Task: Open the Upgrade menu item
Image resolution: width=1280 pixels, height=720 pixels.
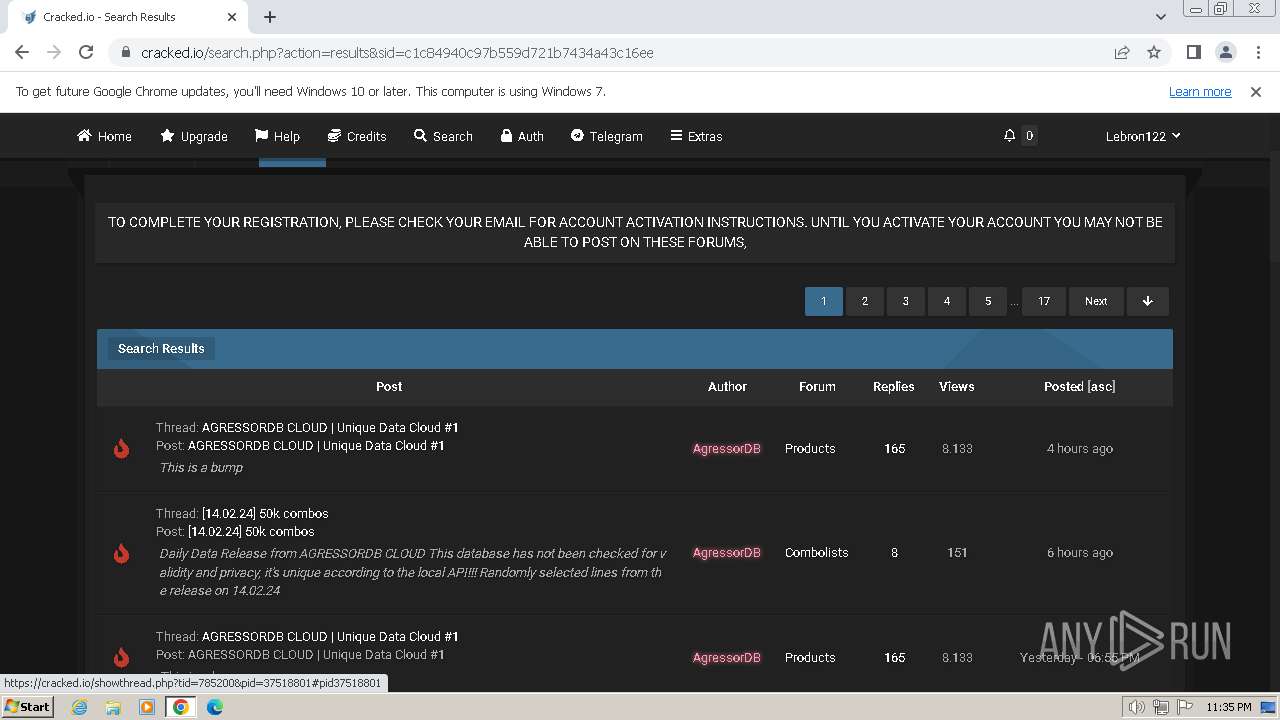Action: pos(194,136)
